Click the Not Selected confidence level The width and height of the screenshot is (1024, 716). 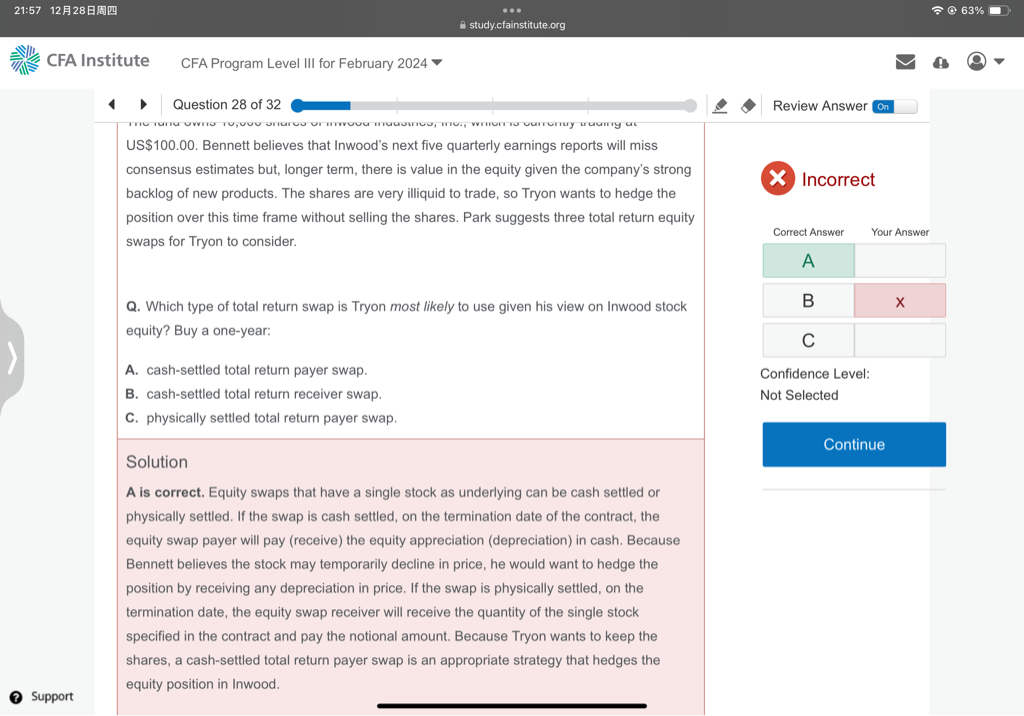click(799, 395)
